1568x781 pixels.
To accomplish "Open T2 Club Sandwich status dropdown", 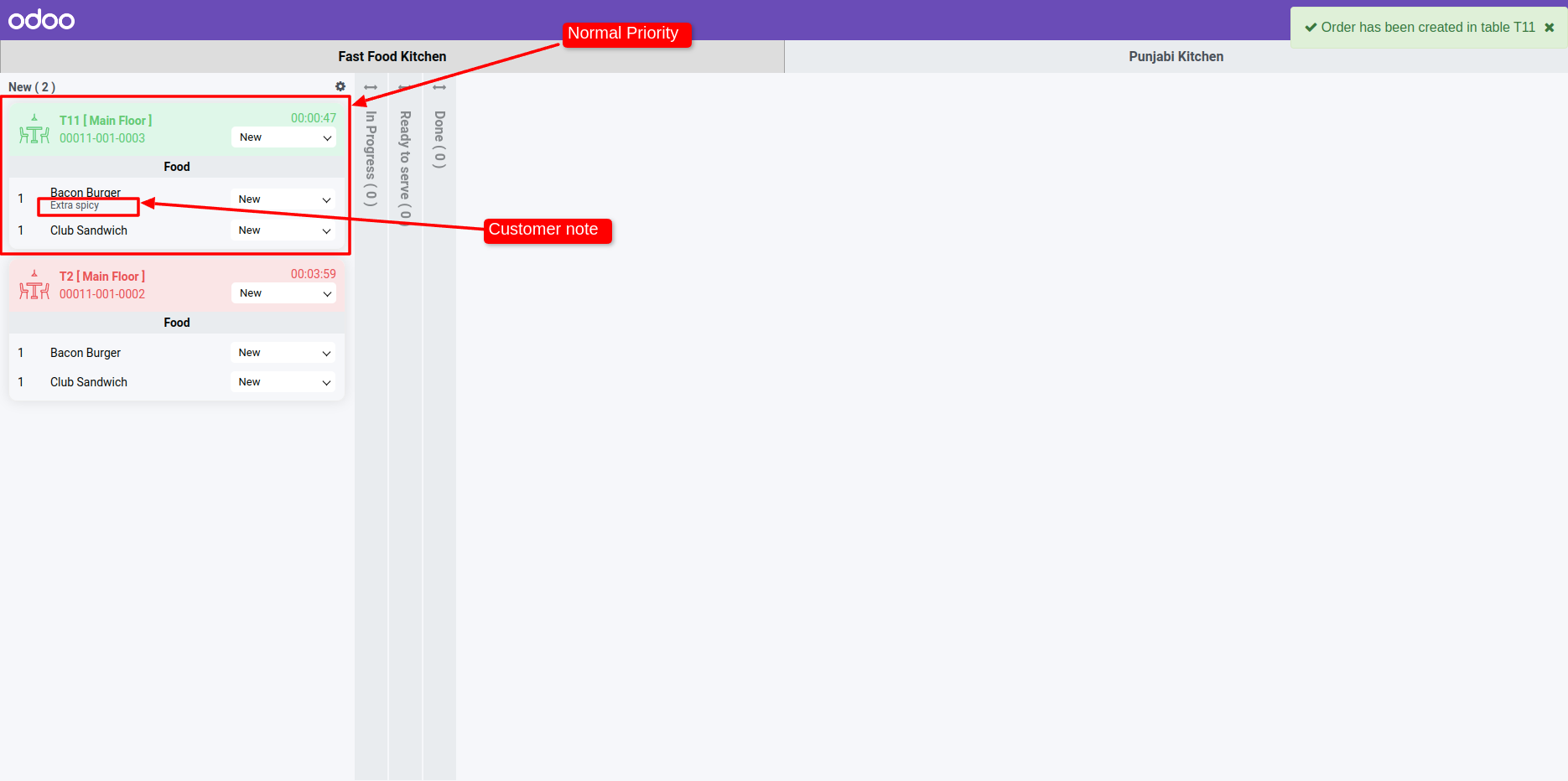I will (283, 382).
